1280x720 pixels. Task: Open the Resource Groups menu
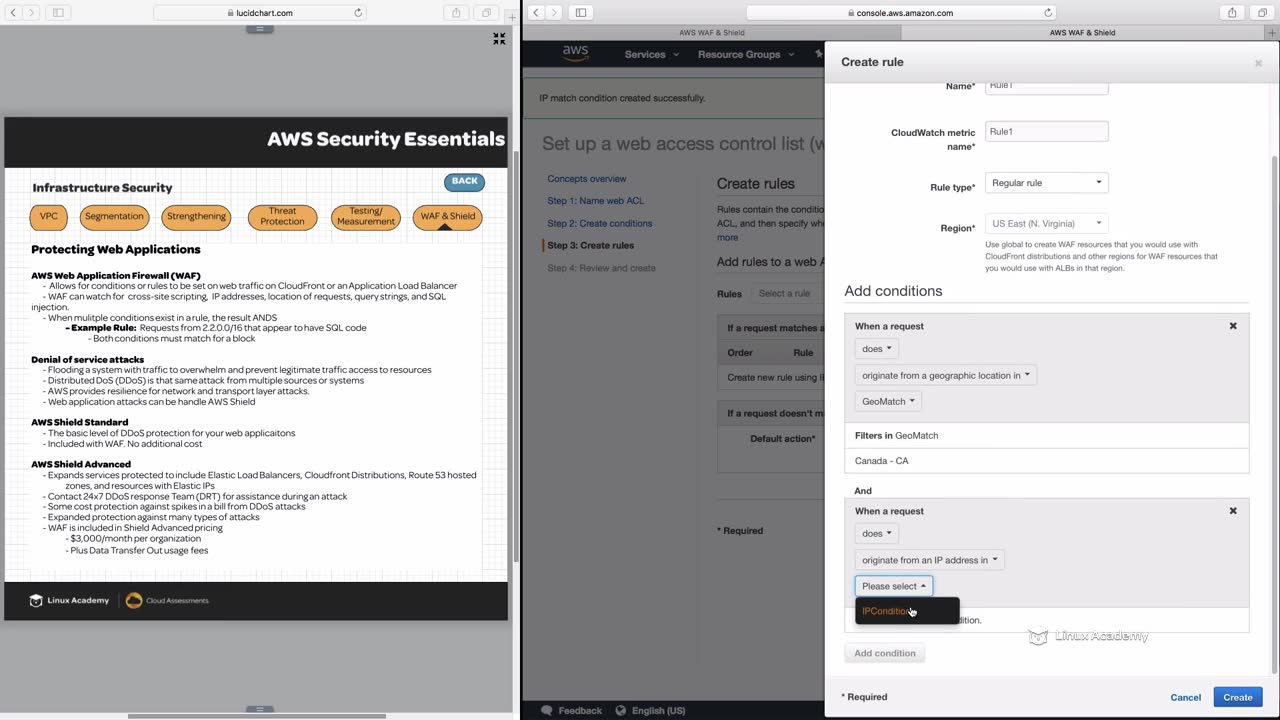(x=746, y=54)
